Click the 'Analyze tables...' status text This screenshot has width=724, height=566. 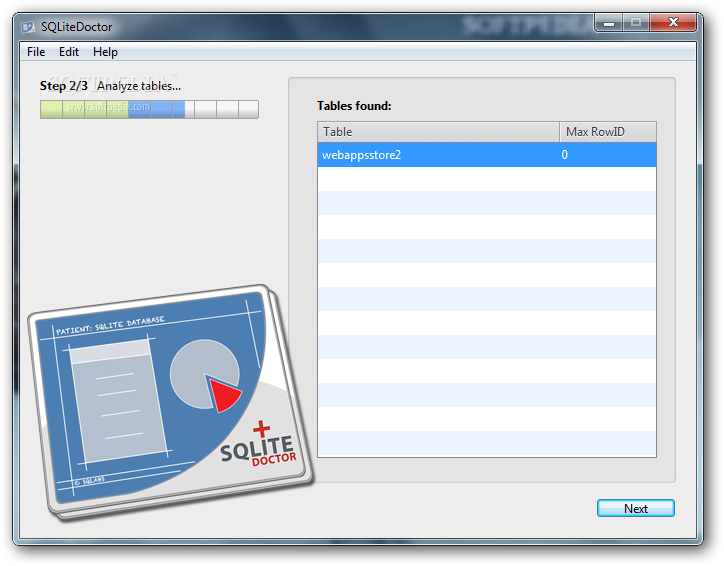pyautogui.click(x=139, y=86)
